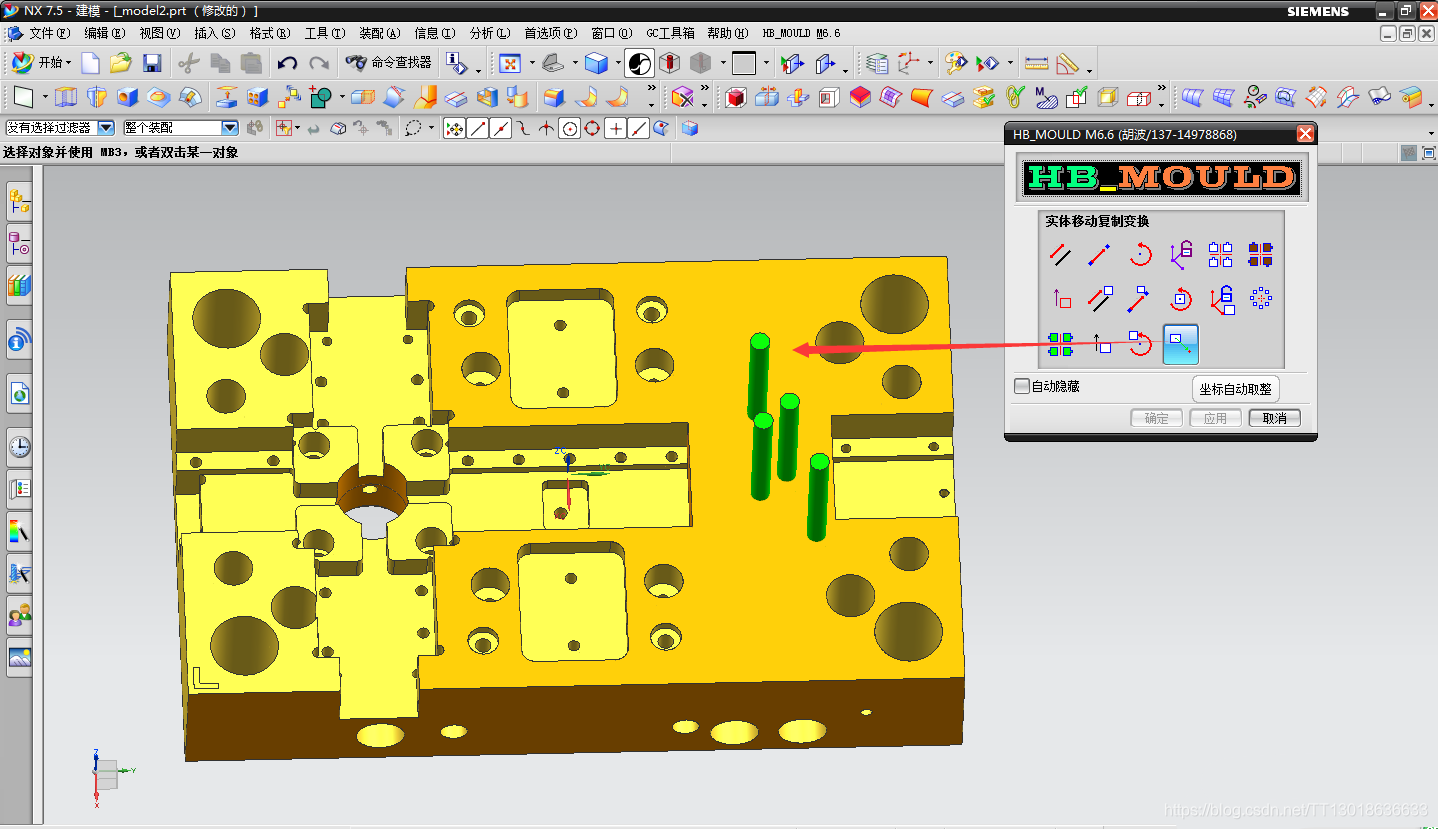Screen dimensions: 1438x829
Task: Click the 确定 button in HB_MOULD
Action: (x=1157, y=418)
